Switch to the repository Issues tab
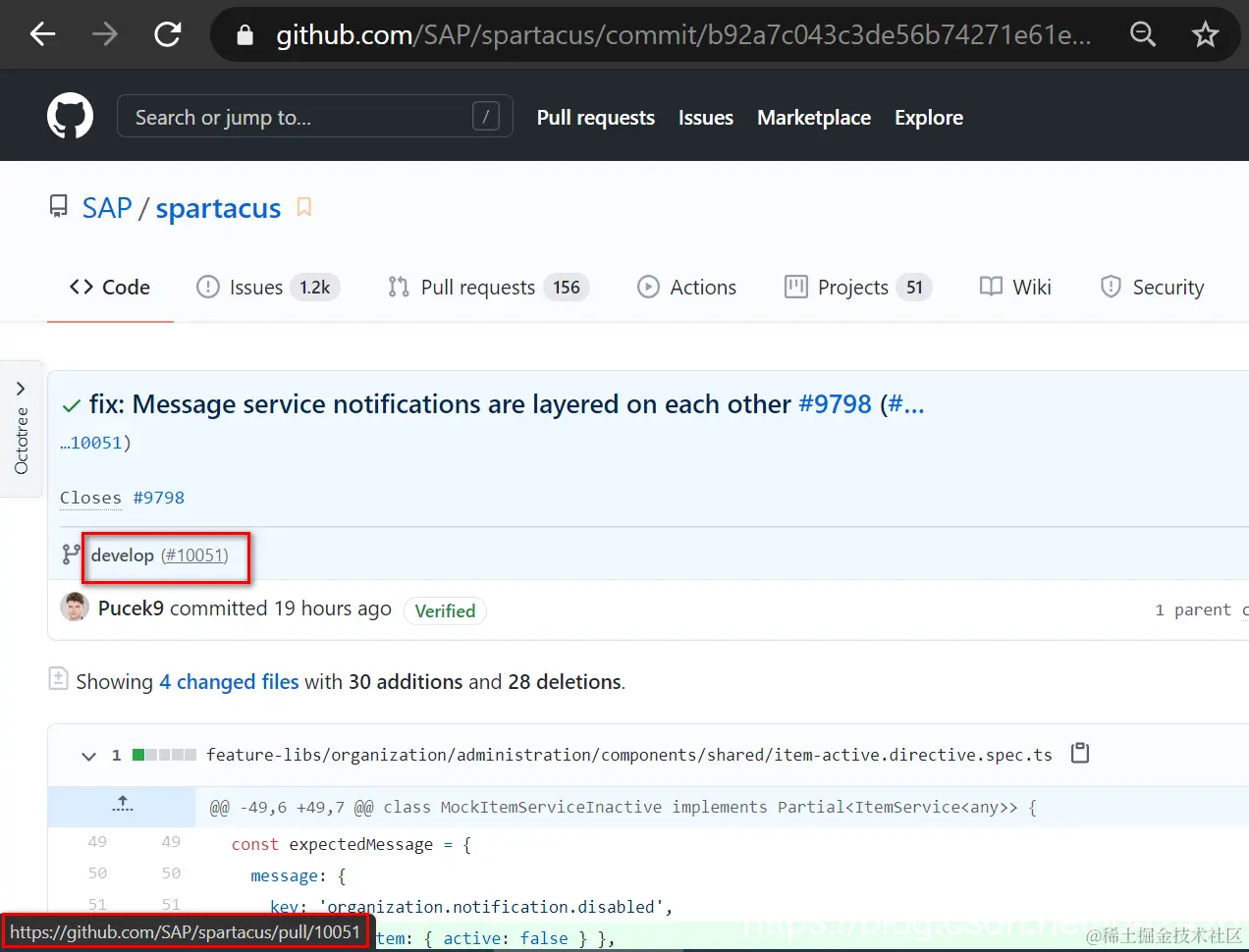Image resolution: width=1249 pixels, height=952 pixels. coord(267,287)
